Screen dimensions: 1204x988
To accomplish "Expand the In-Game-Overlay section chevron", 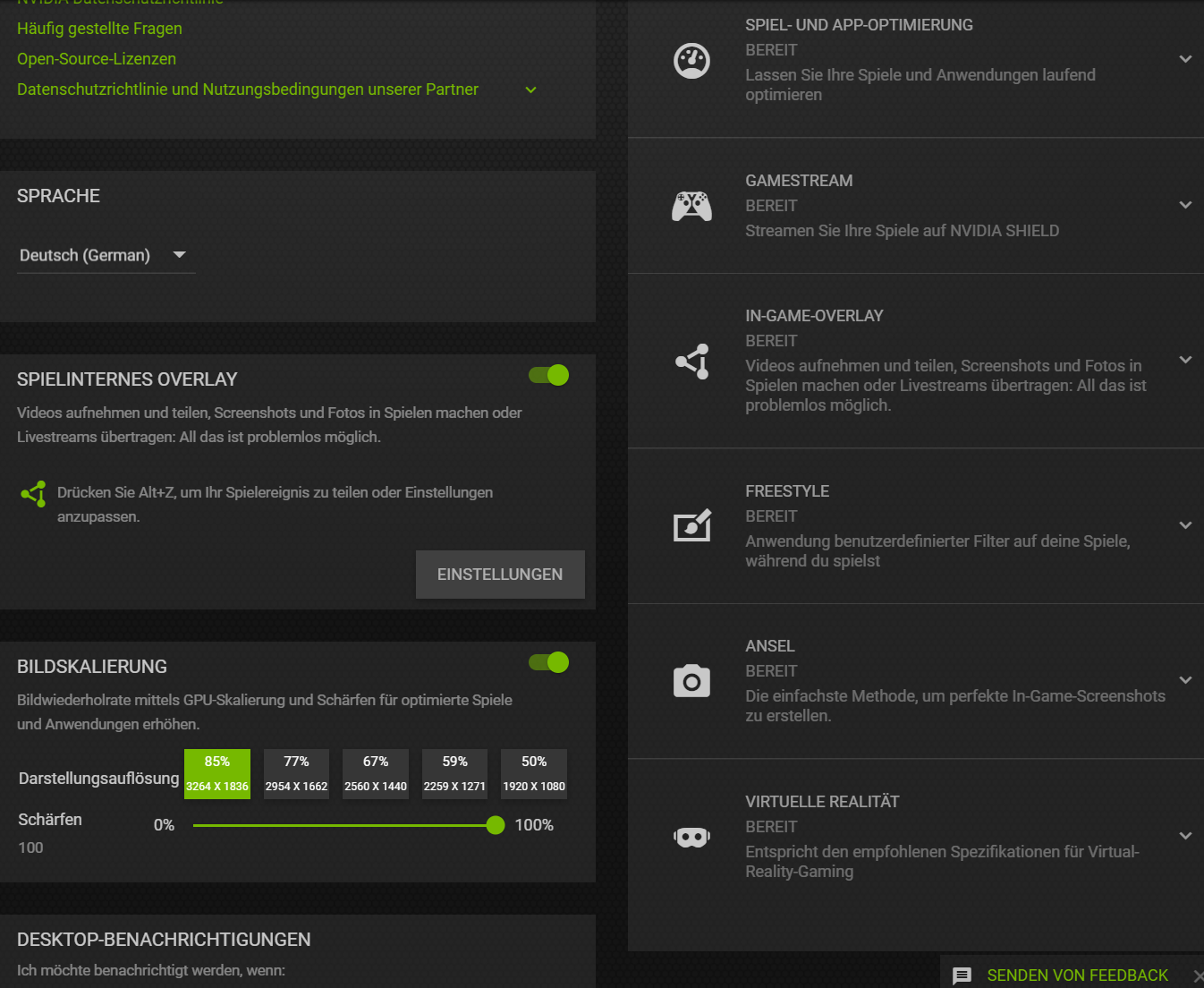I will tap(1185, 360).
